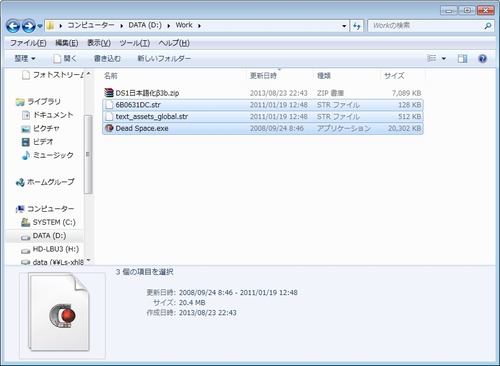The height and width of the screenshot is (366, 500).
Task: Open the 表示(V) menu
Action: tap(99, 43)
